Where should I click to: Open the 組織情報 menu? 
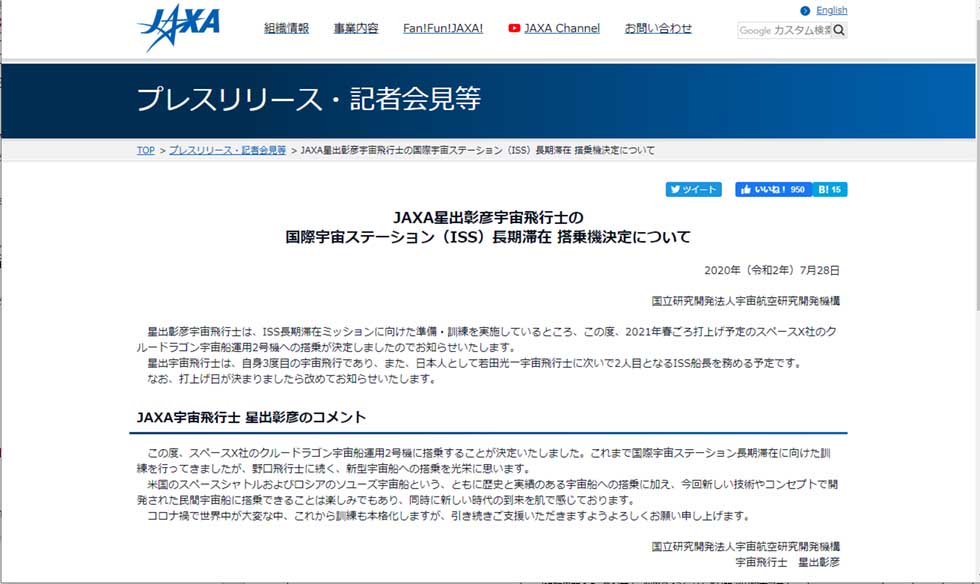286,28
